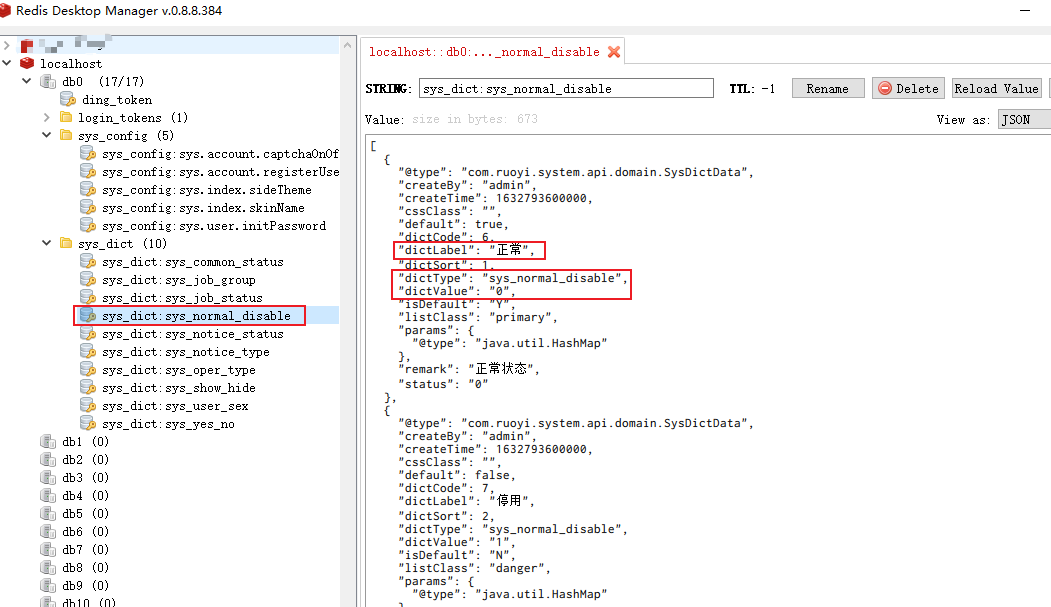This screenshot has height=607, width=1051.
Task: Click the login_tokens folder icon
Action: point(66,117)
